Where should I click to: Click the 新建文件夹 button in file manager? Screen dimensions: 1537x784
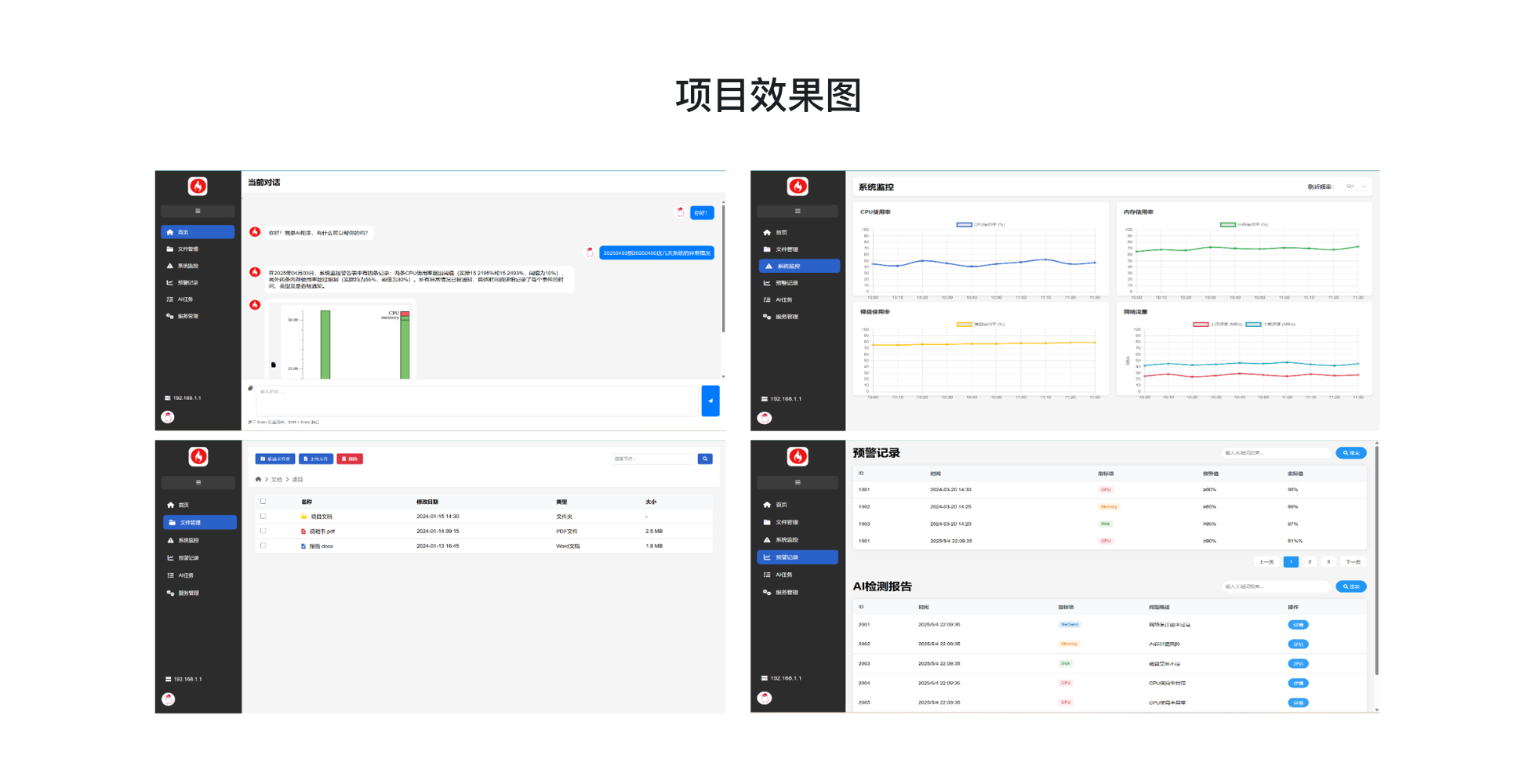pos(275,459)
